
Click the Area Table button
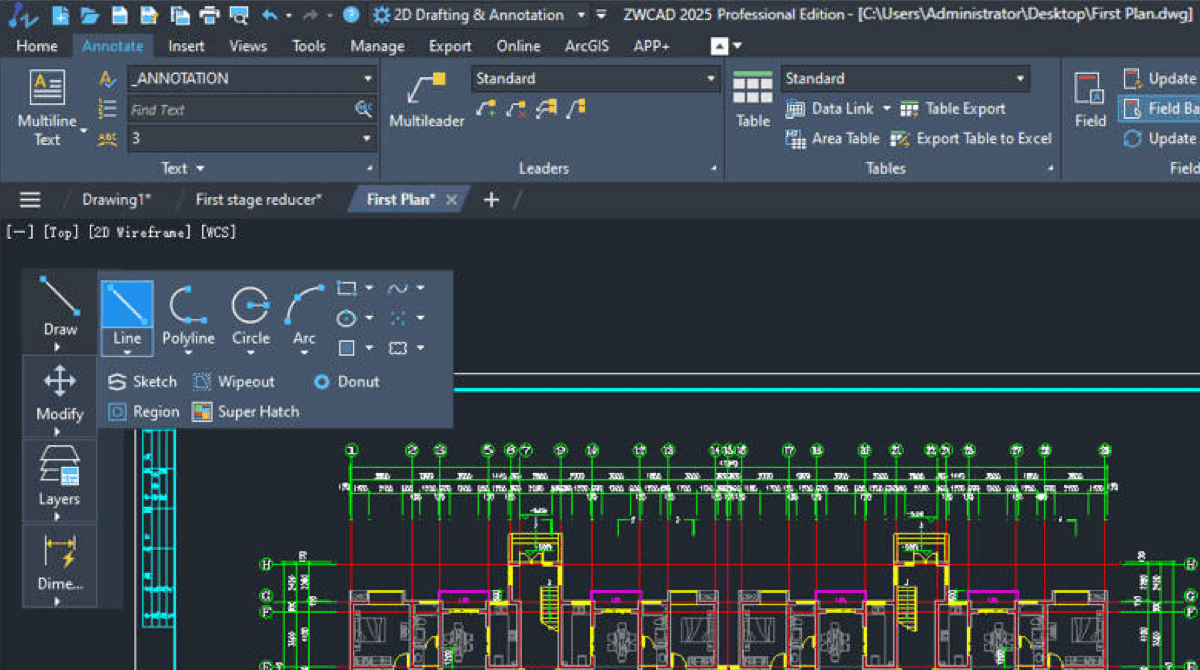832,138
